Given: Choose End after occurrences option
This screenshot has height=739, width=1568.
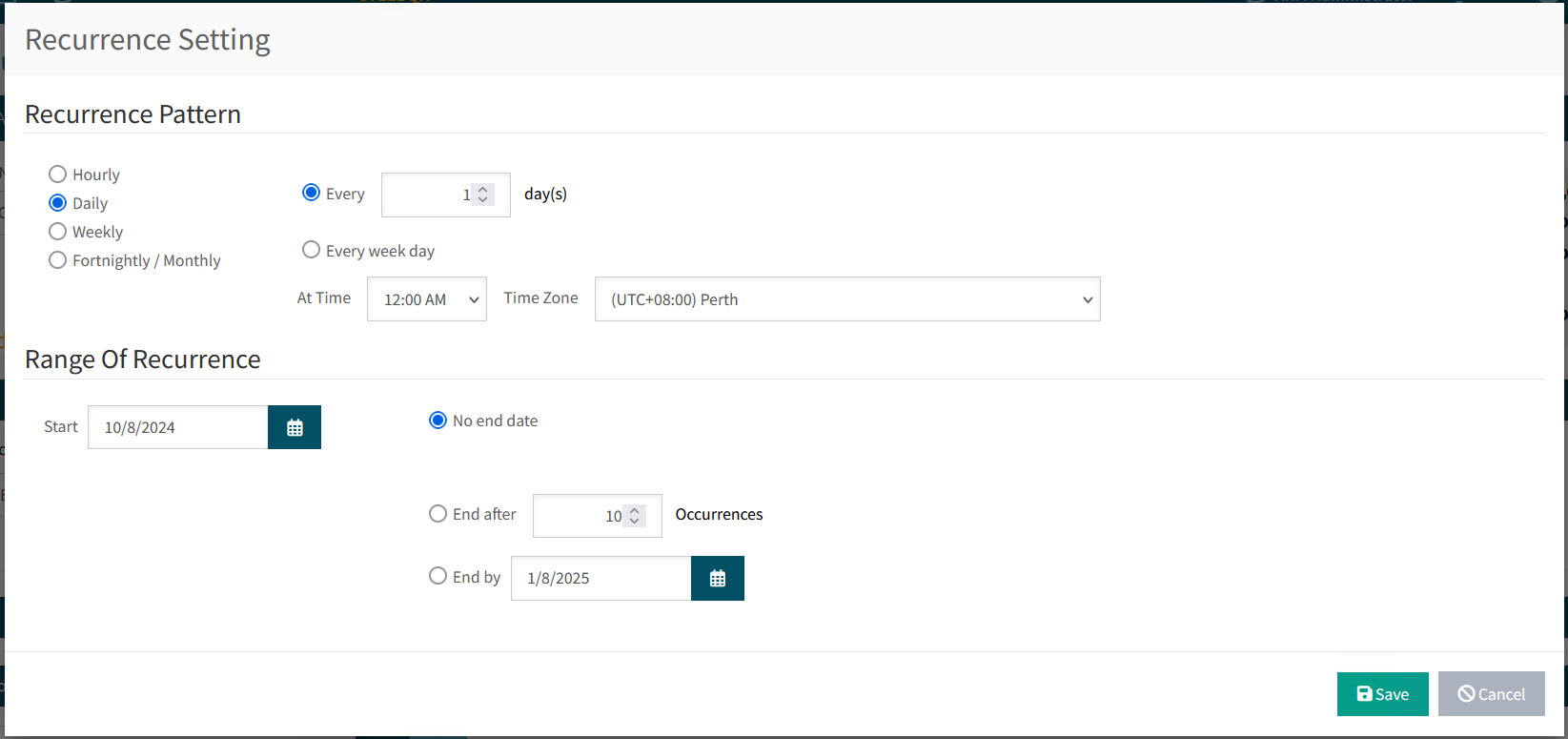Looking at the screenshot, I should click(x=438, y=514).
